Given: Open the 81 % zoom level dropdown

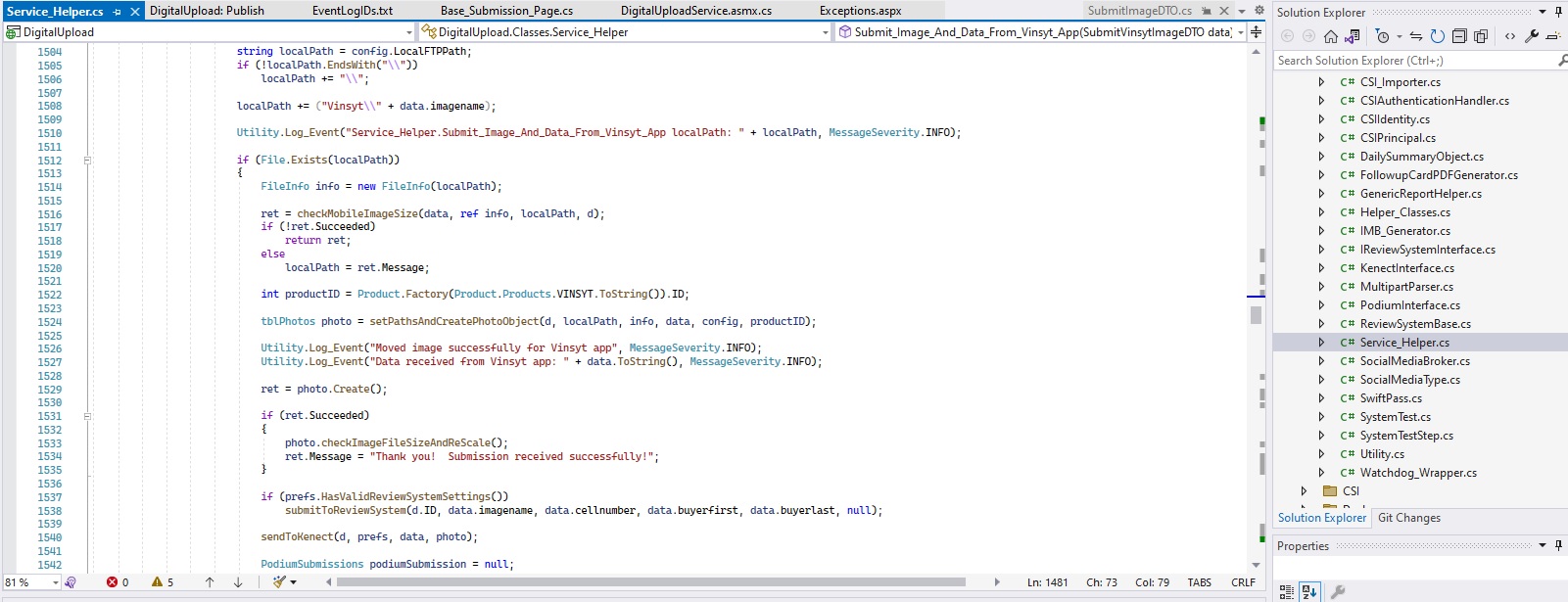Looking at the screenshot, I should click(x=55, y=582).
